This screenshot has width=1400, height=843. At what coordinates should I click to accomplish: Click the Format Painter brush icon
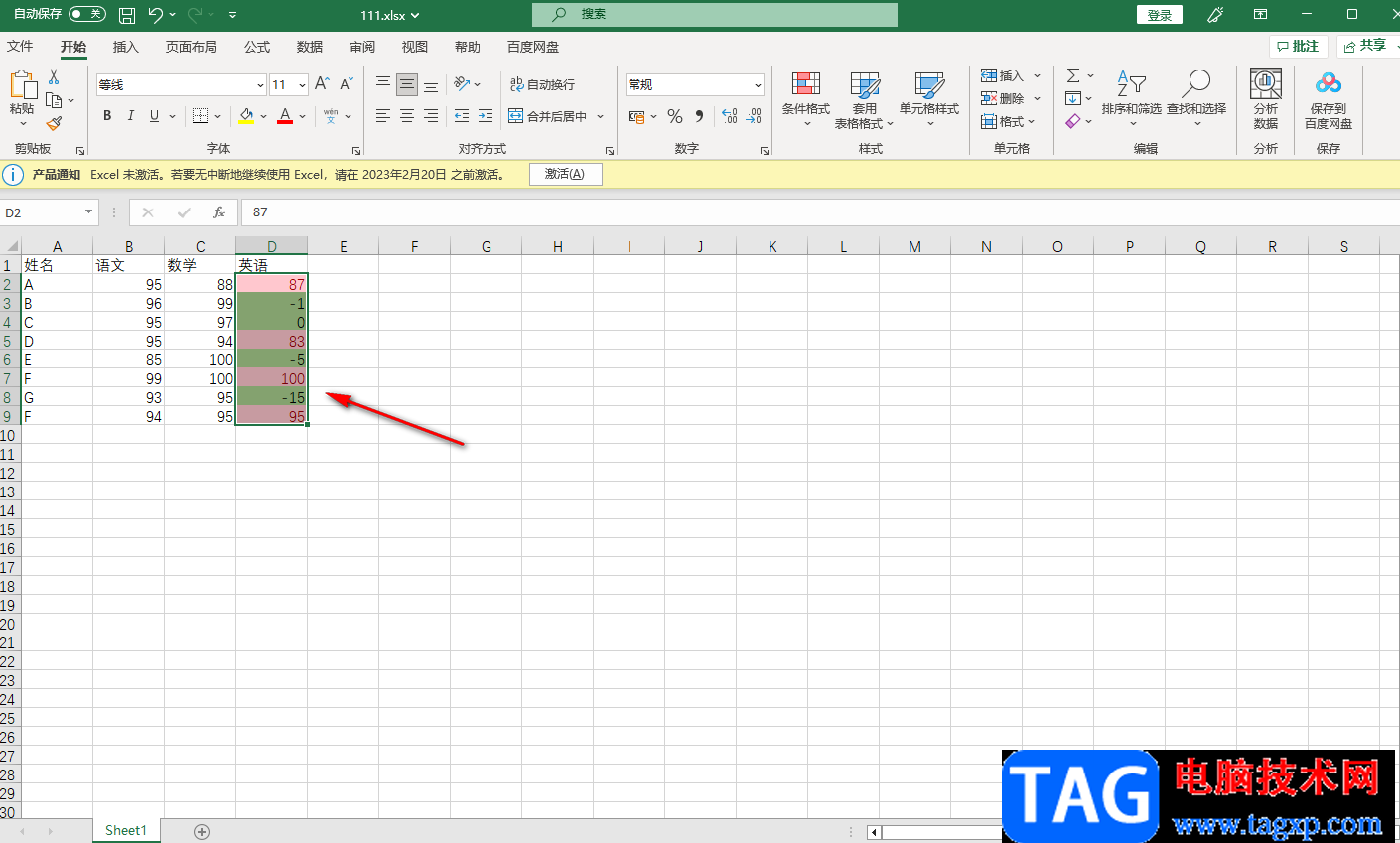(54, 123)
